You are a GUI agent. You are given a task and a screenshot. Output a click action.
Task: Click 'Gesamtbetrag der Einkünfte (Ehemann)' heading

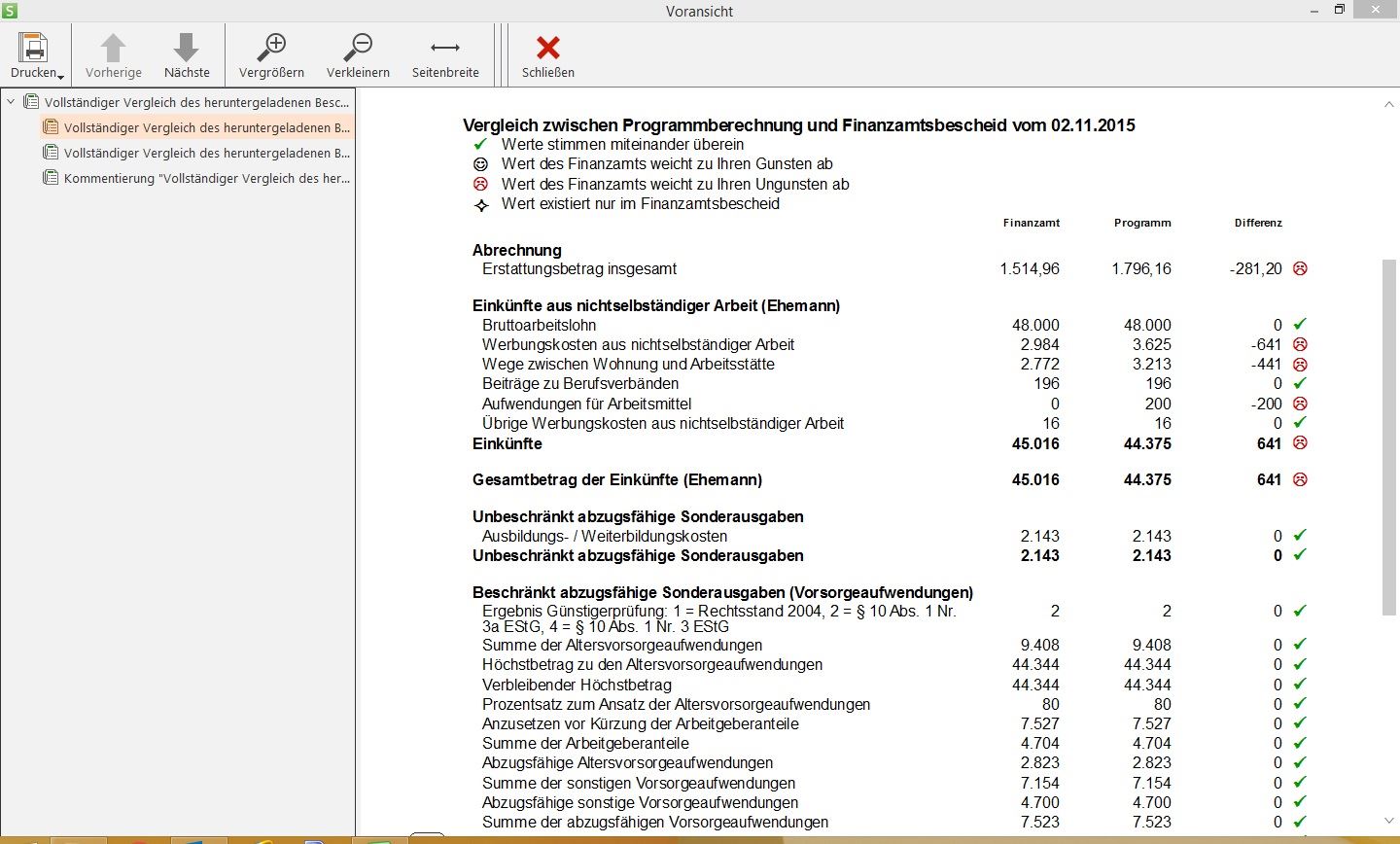coord(617,479)
